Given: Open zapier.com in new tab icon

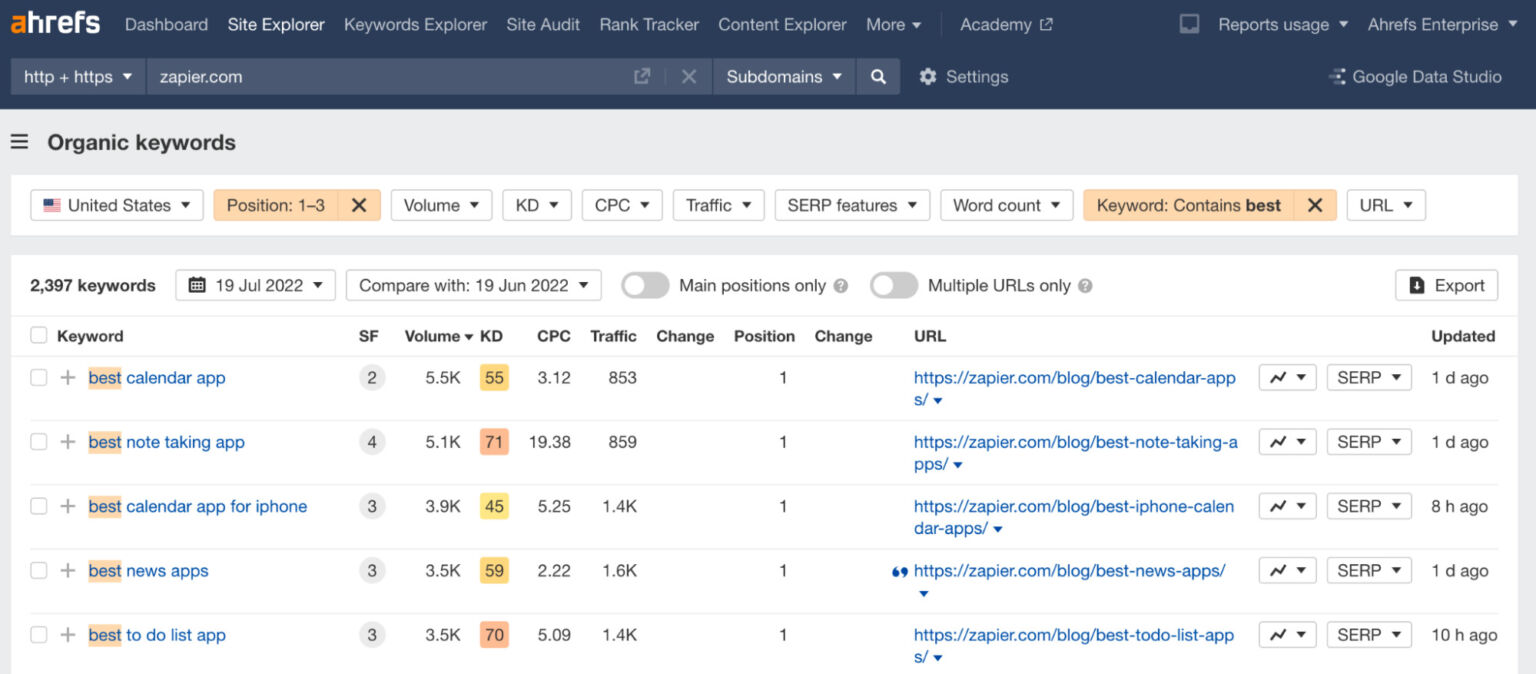Looking at the screenshot, I should coord(642,76).
